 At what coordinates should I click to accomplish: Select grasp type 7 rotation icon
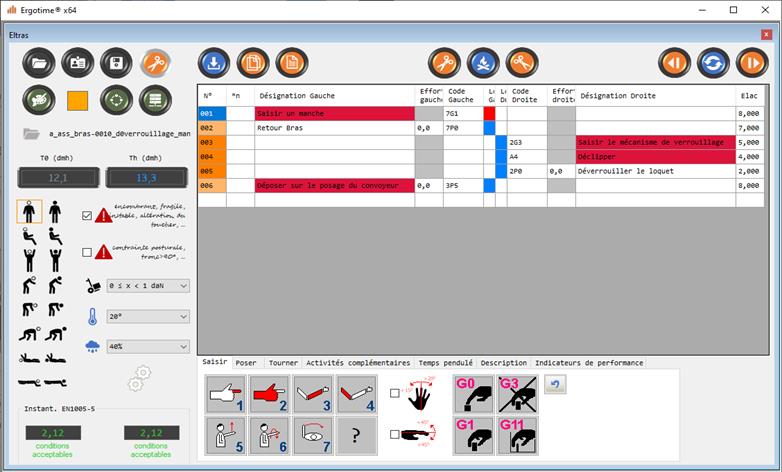pos(313,436)
